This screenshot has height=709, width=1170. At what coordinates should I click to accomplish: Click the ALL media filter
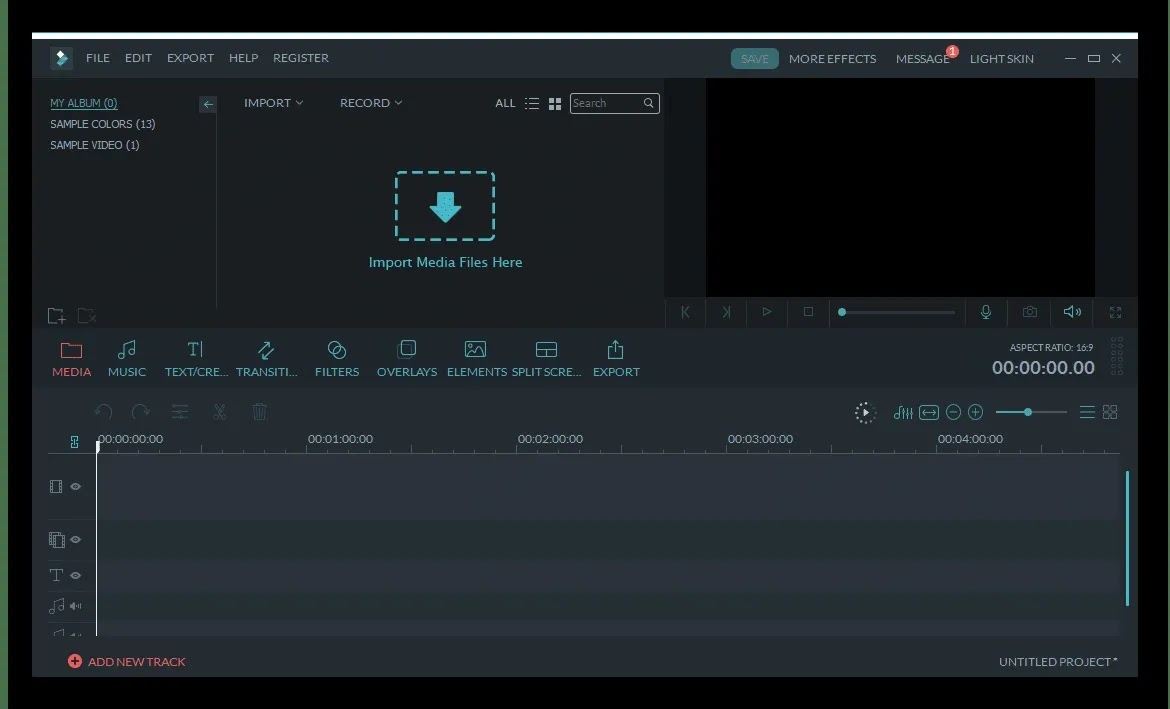505,103
